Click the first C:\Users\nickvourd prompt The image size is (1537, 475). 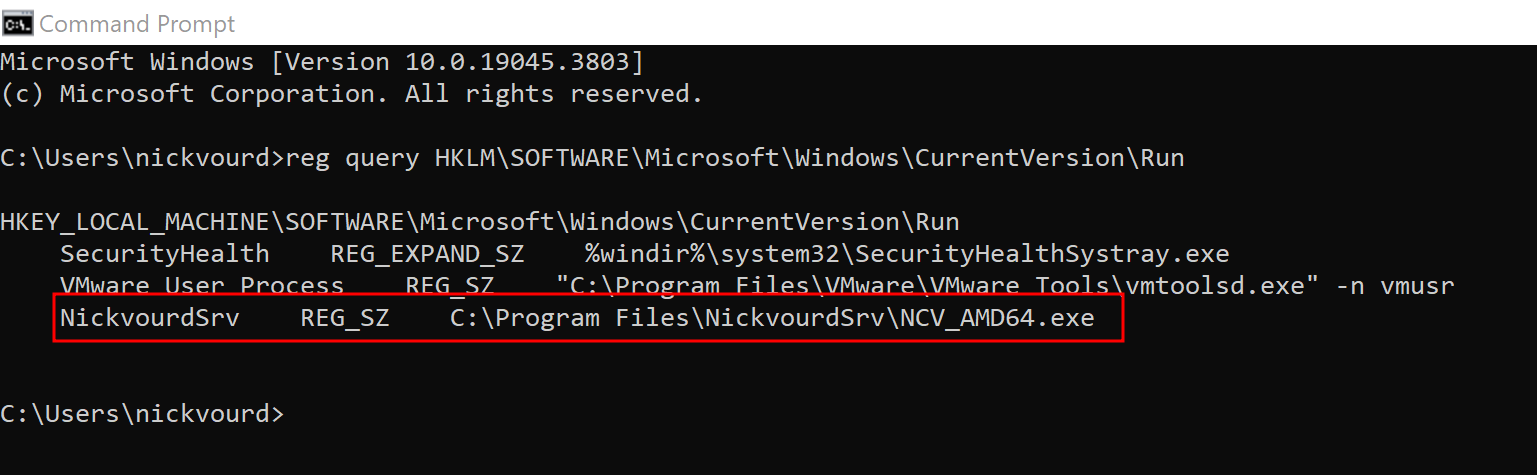point(142,158)
